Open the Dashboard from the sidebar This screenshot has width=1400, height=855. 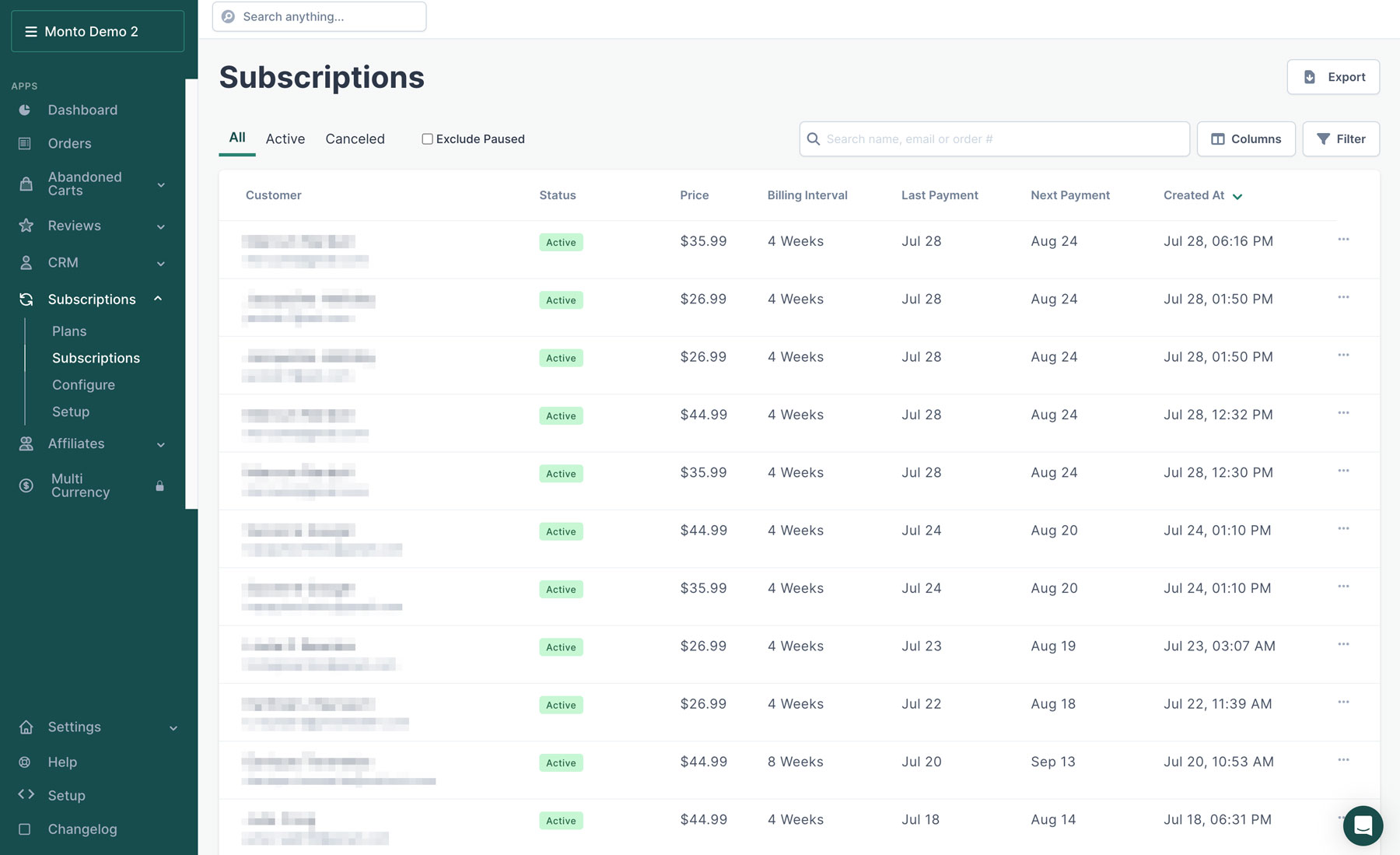tap(82, 110)
